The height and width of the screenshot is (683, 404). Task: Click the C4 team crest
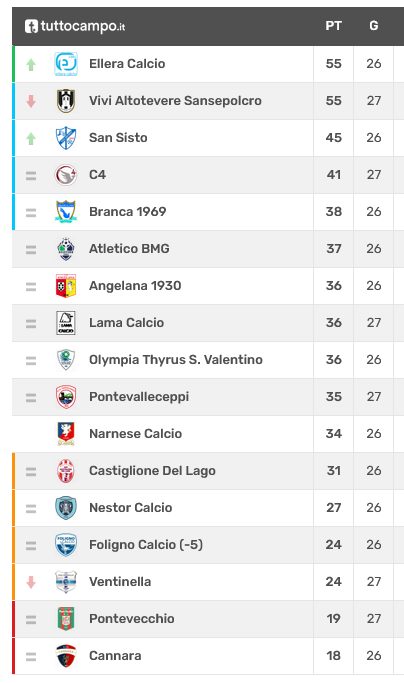pos(66,175)
